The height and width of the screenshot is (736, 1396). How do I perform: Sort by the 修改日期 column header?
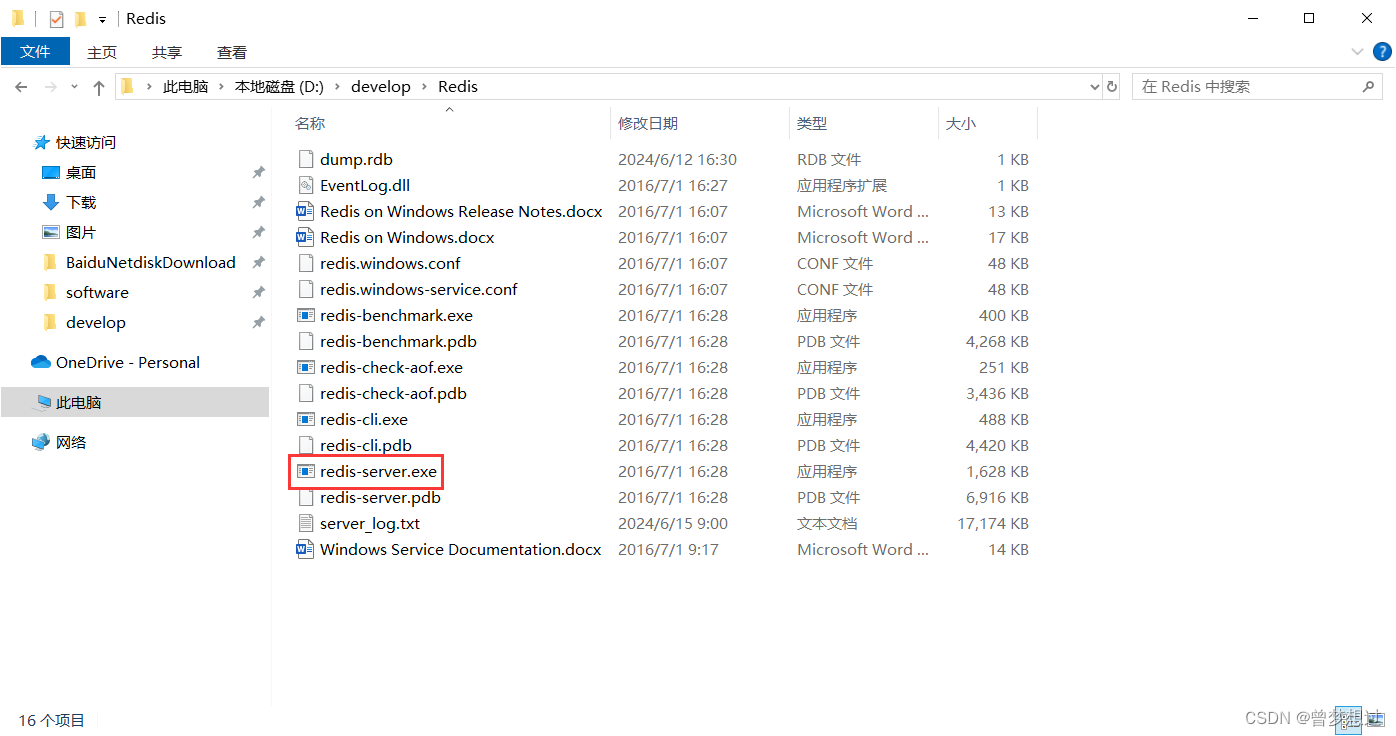click(x=648, y=123)
